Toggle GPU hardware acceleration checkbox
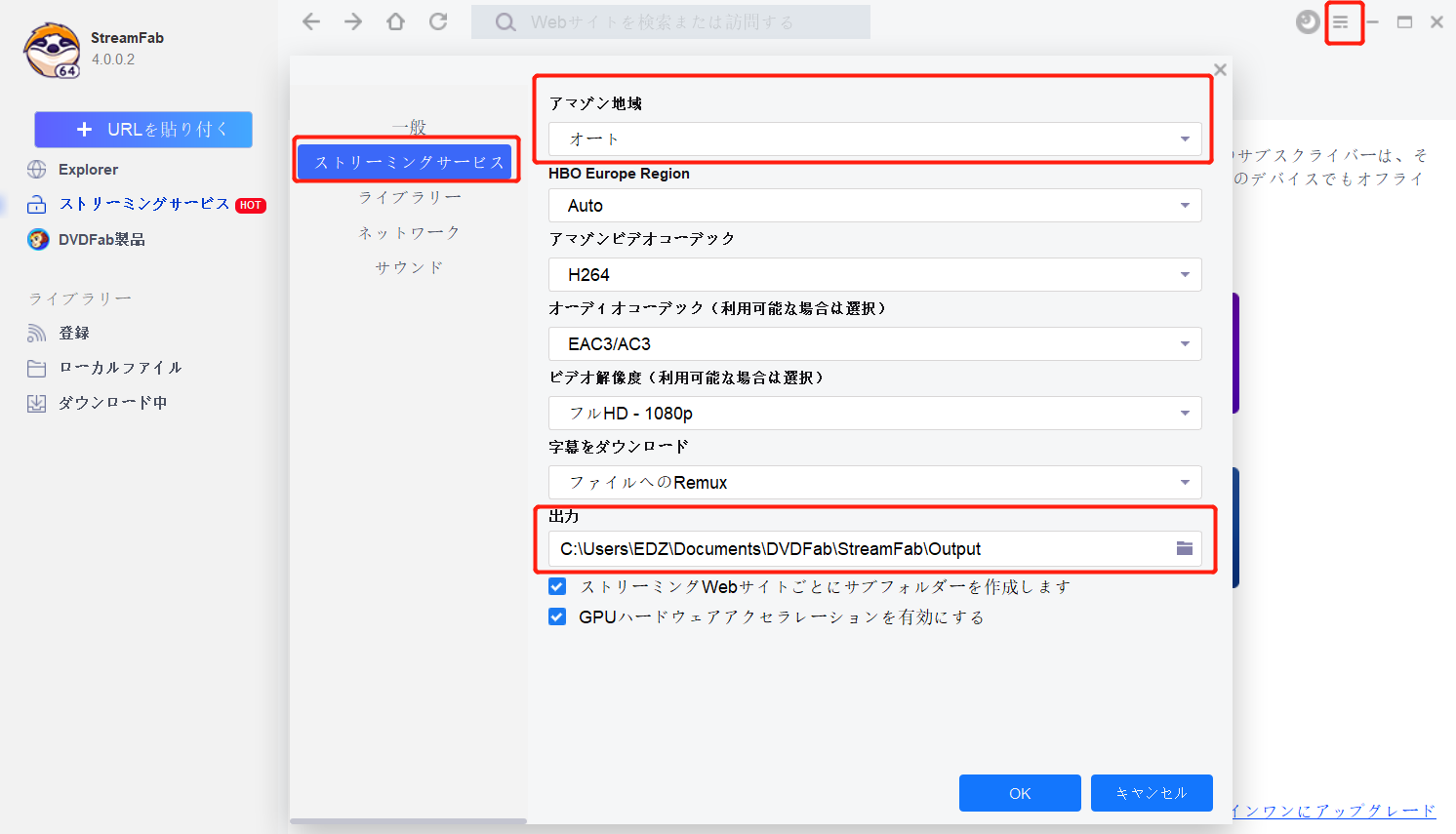This screenshot has width=1456, height=834. click(x=557, y=616)
